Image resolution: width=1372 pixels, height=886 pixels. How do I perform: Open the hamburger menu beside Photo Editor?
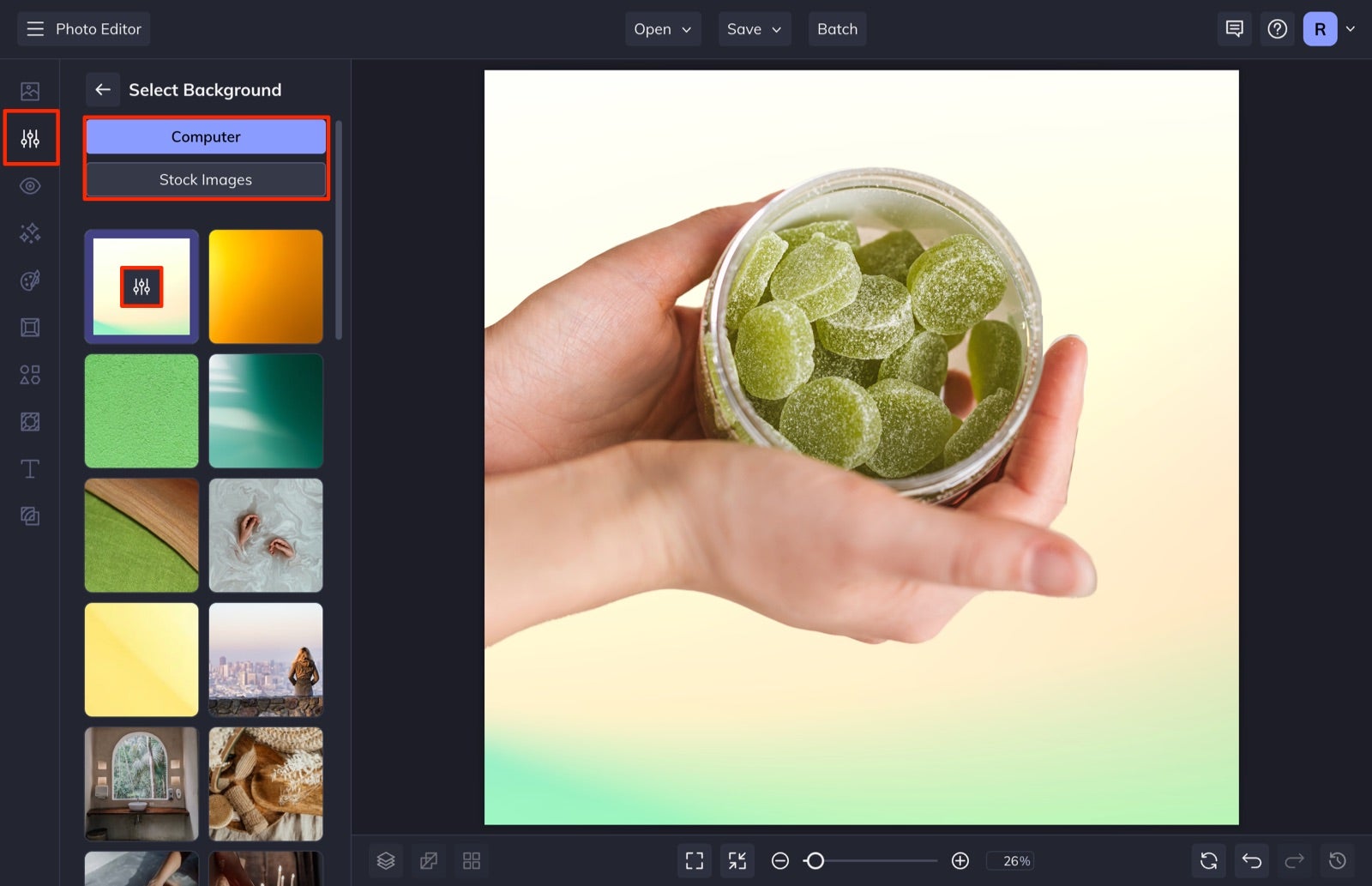click(x=34, y=28)
